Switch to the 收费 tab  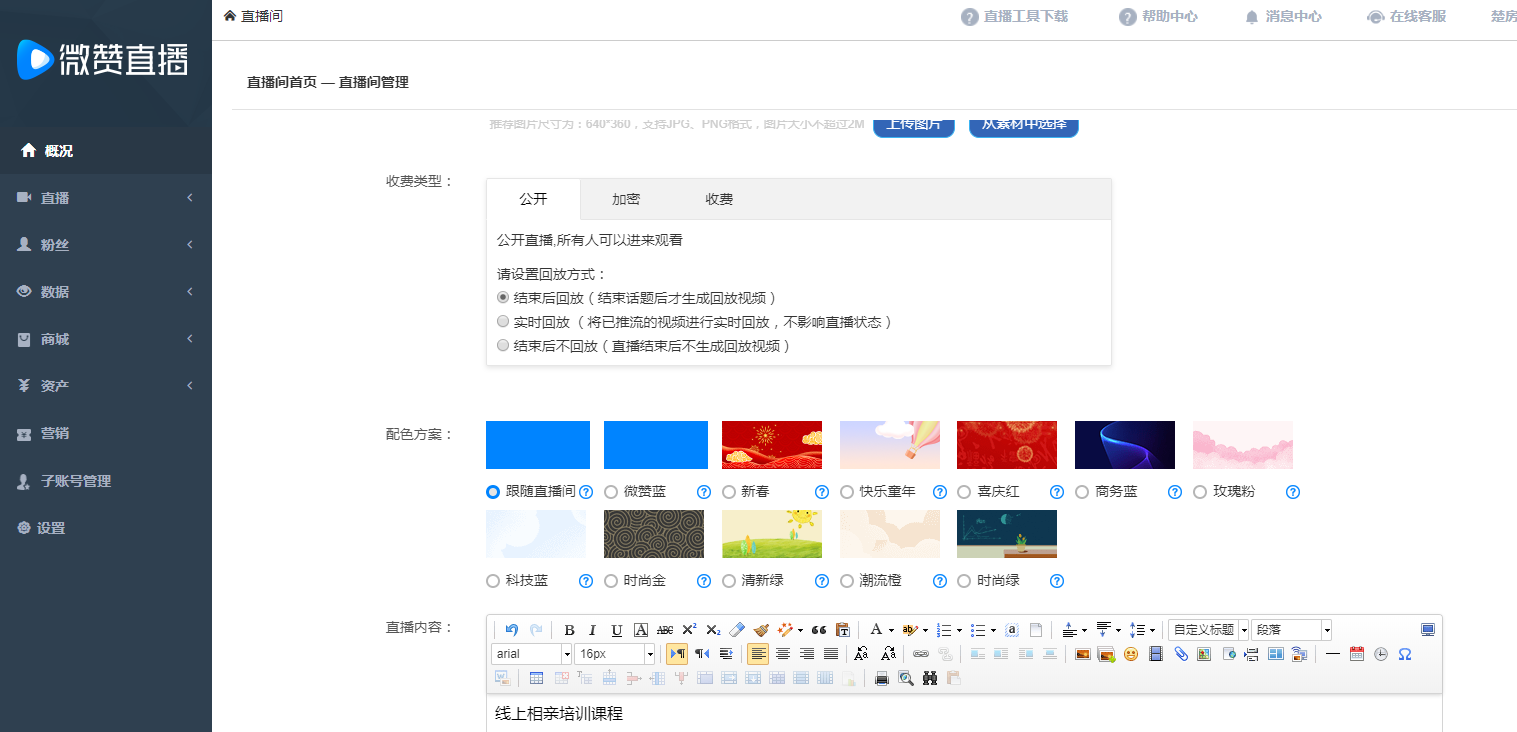point(719,199)
